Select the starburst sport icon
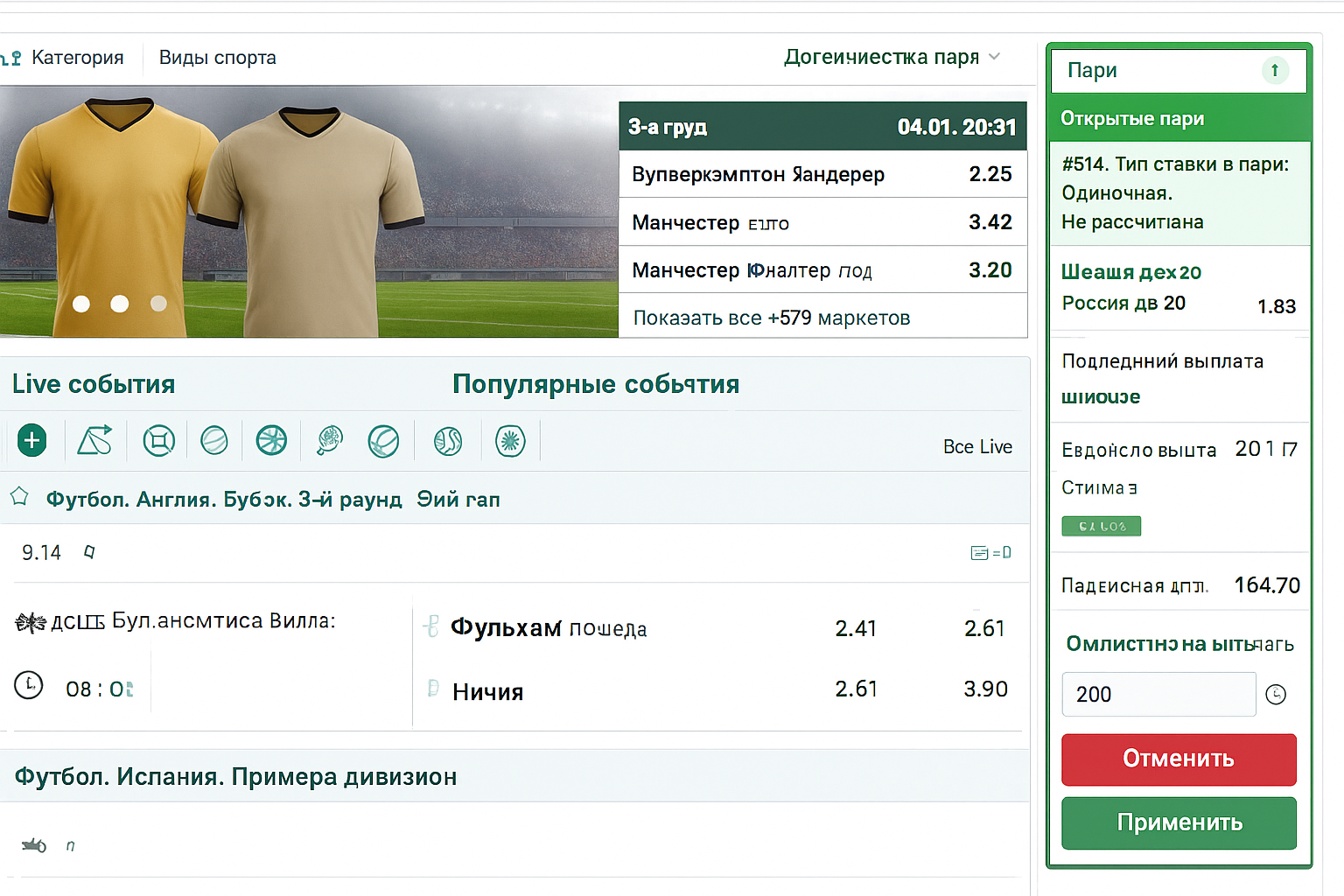Screen dimensions: 1344x896 coord(510,440)
